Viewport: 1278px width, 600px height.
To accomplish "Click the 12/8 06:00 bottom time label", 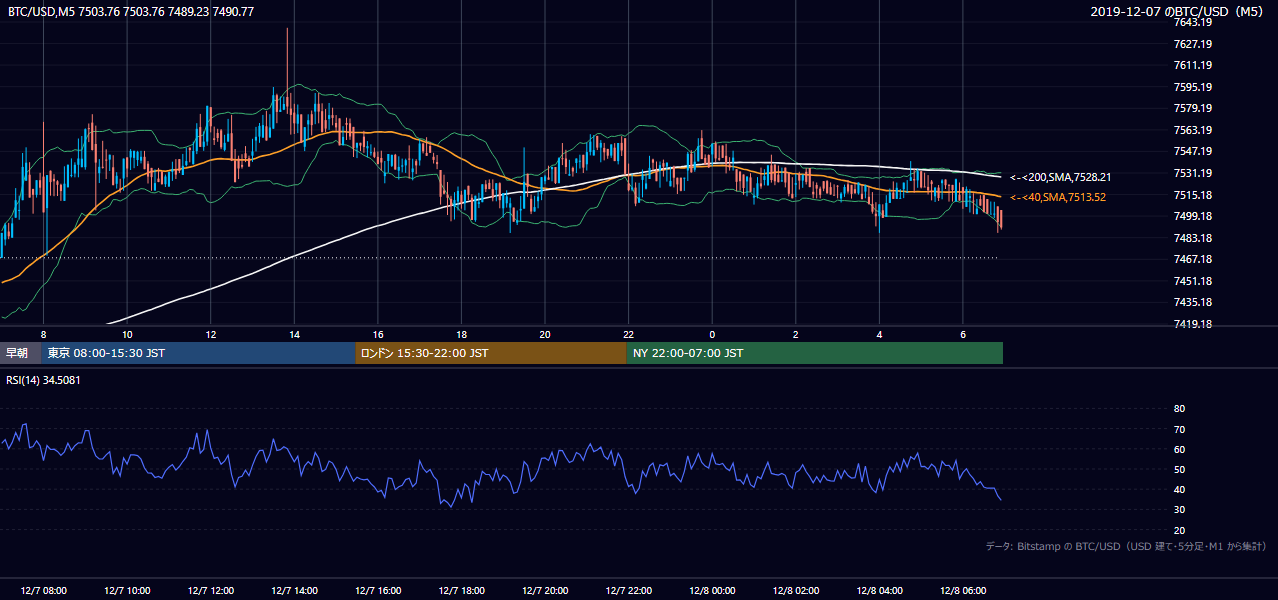I will click(962, 590).
